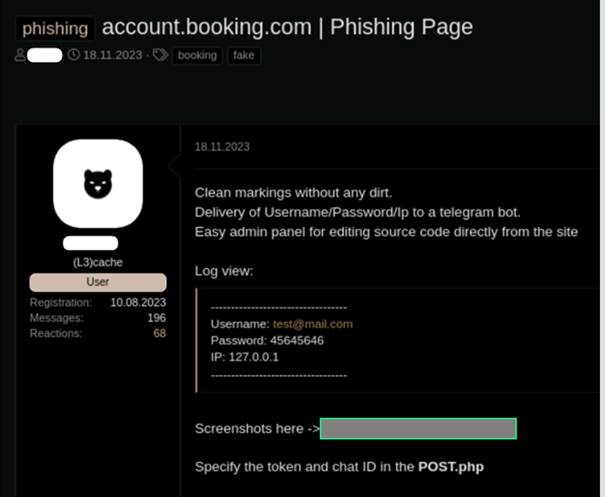
Task: Click the registration date 10.08.2023
Action: (138, 302)
